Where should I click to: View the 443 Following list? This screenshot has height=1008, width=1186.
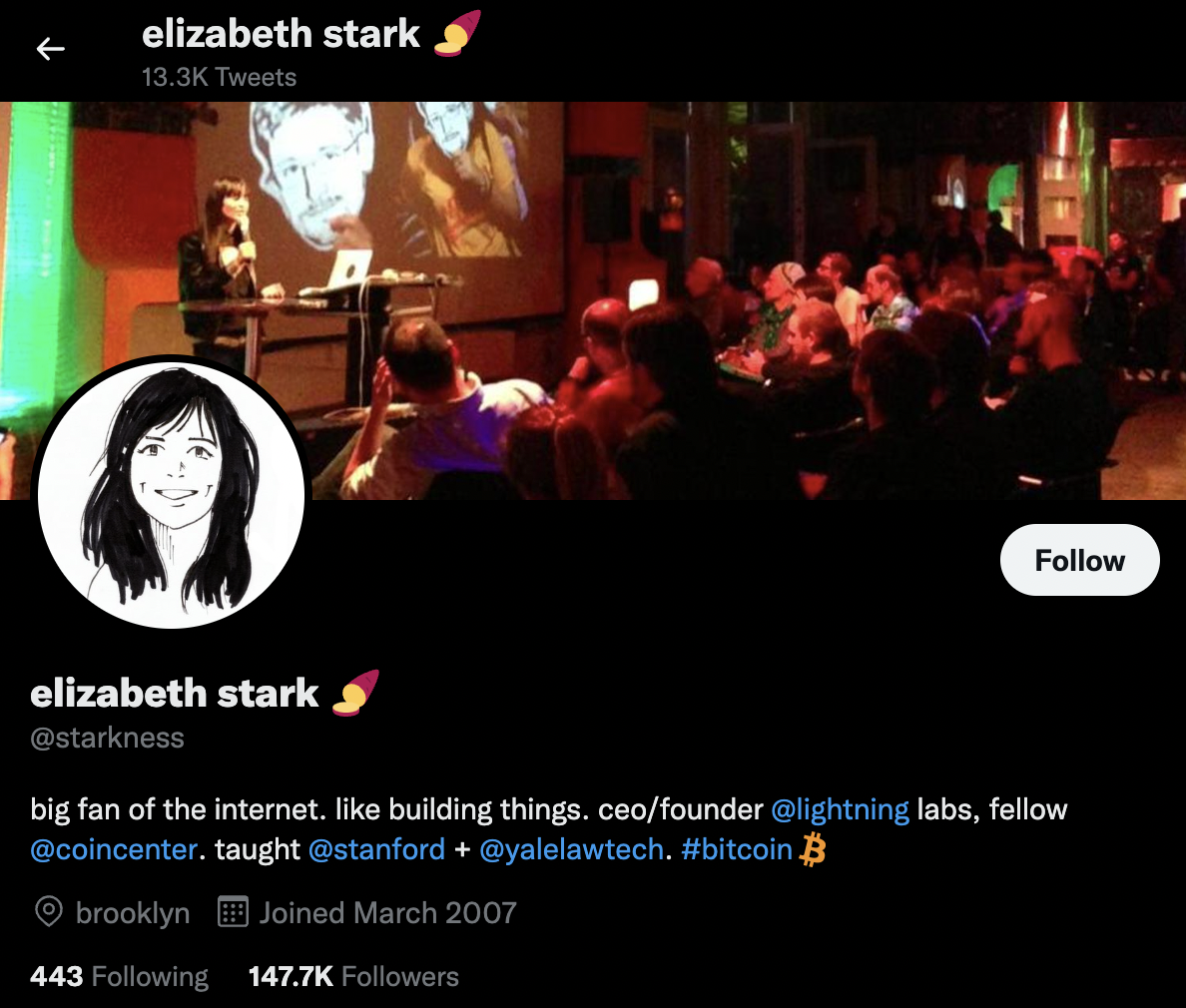tap(120, 976)
